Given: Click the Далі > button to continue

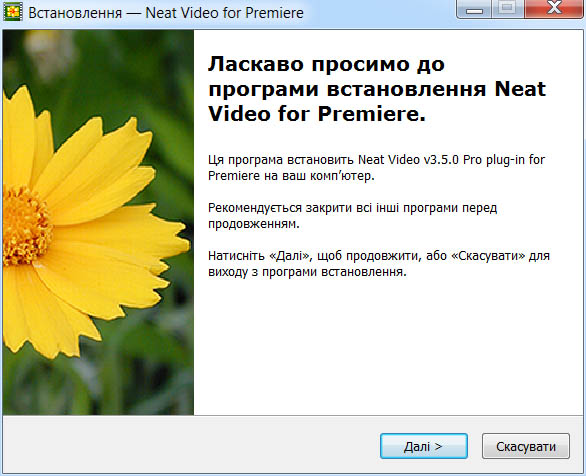Looking at the screenshot, I should tap(424, 446).
